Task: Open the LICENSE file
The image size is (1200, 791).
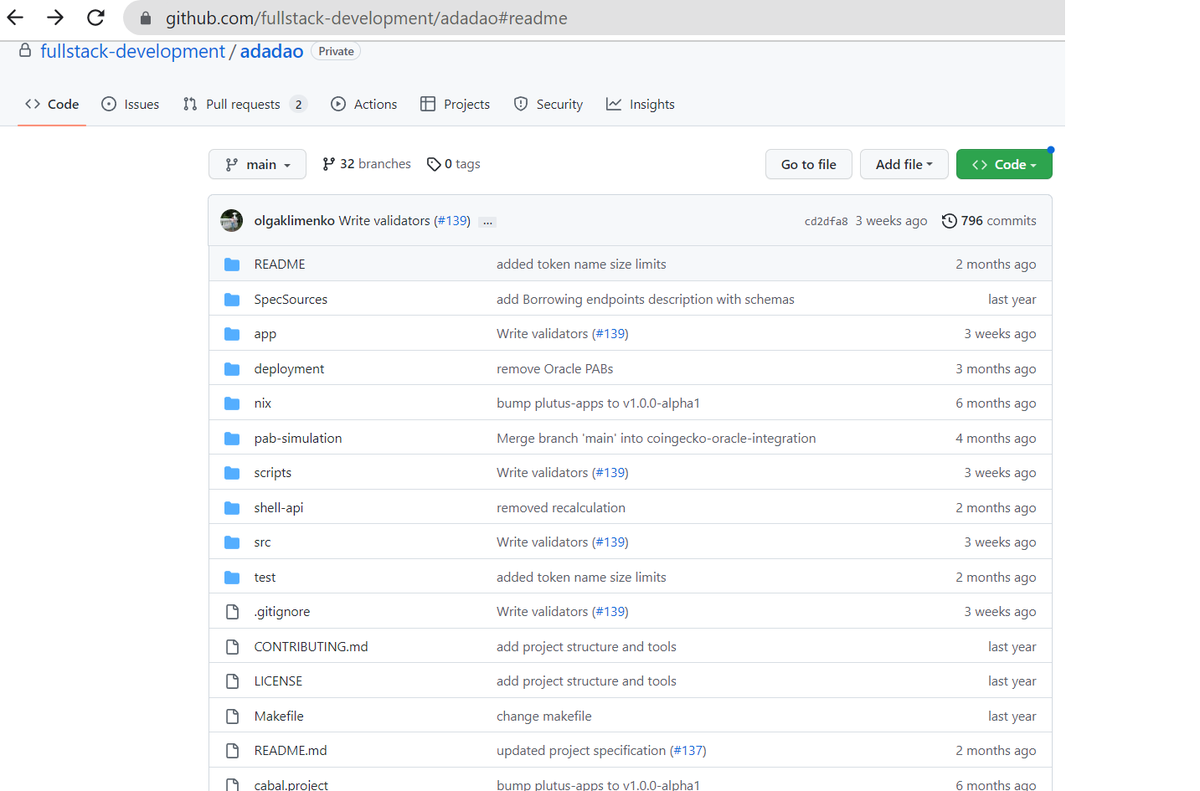Action: [x=278, y=681]
